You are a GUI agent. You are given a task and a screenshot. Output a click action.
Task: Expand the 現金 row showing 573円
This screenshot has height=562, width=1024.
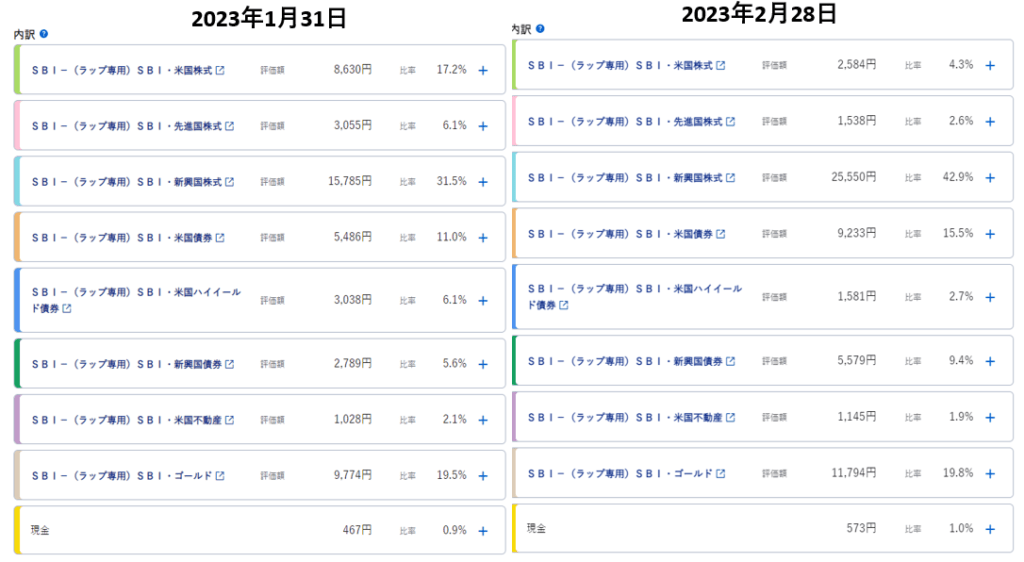click(991, 529)
